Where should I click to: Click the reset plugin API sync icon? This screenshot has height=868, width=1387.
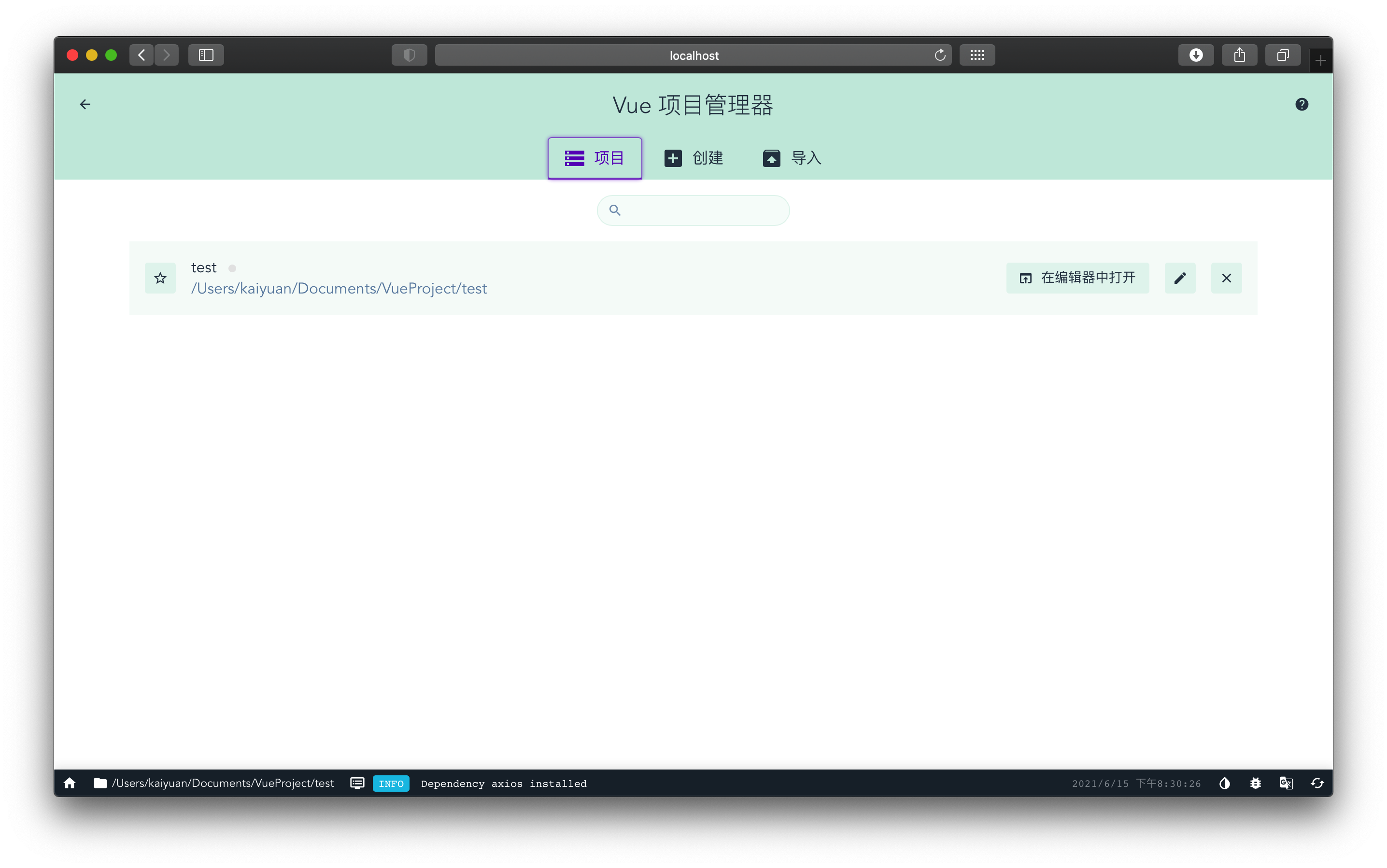[x=1317, y=783]
